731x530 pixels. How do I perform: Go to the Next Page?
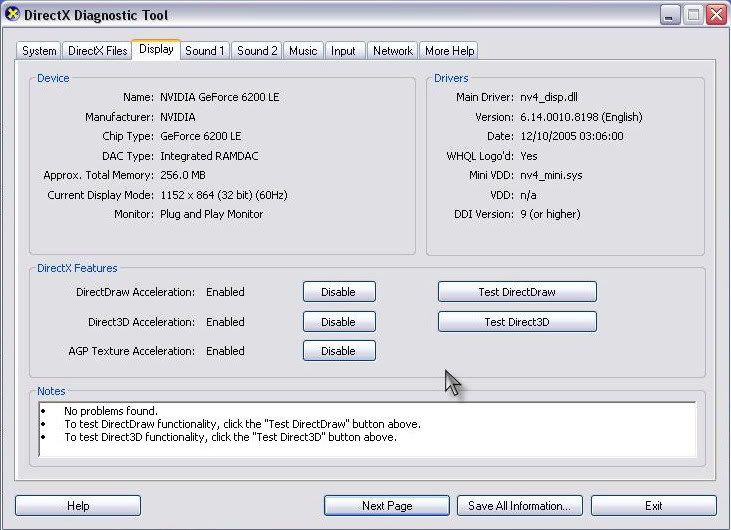[387, 506]
